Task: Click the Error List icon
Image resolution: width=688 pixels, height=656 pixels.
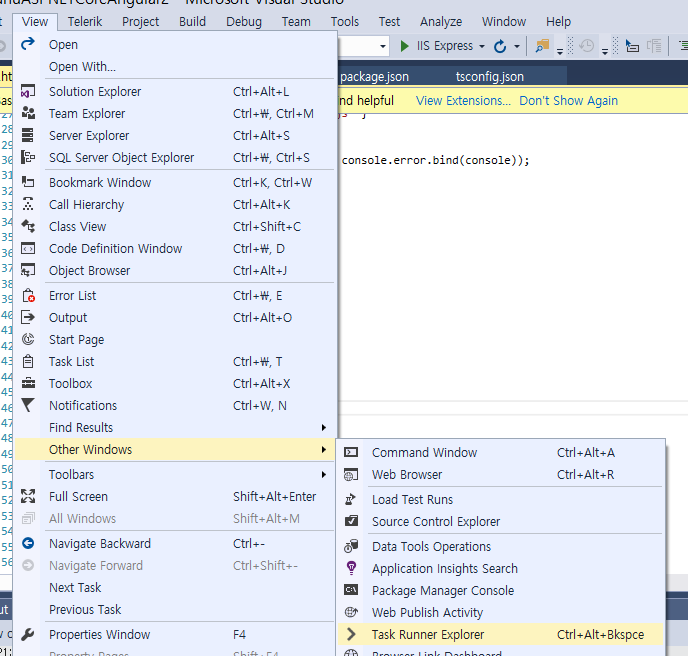Action: tap(28, 295)
